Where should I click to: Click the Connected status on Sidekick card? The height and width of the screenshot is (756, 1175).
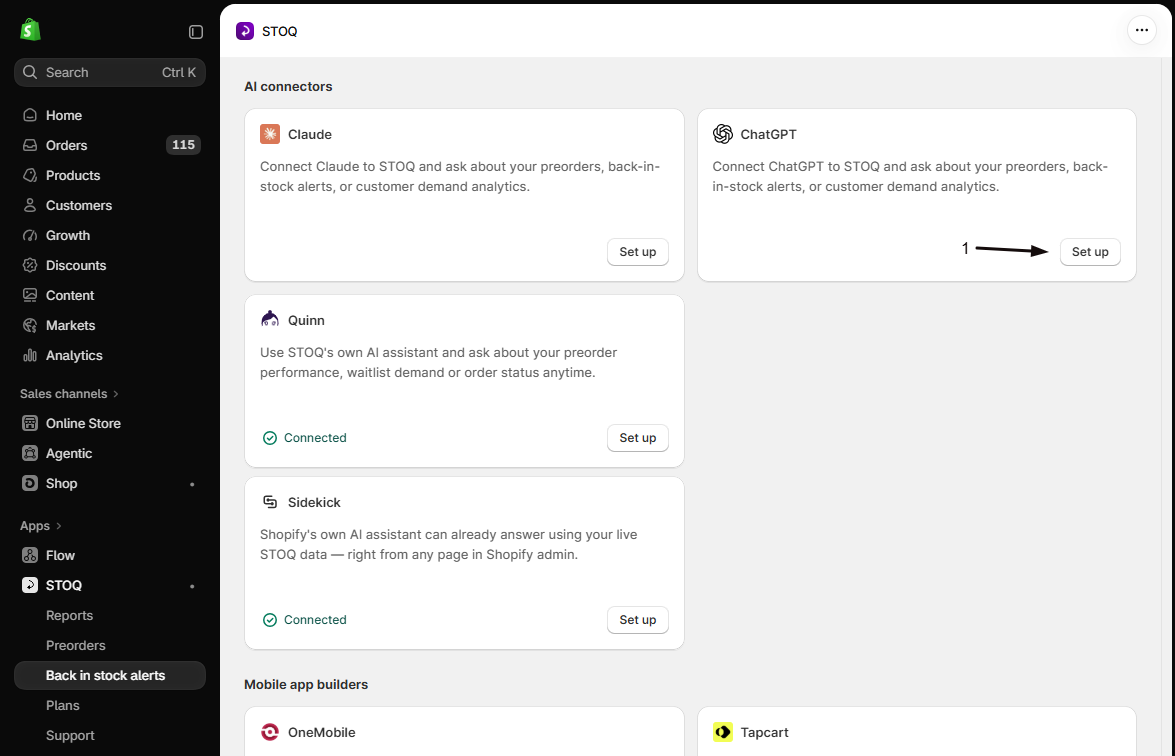coord(305,620)
